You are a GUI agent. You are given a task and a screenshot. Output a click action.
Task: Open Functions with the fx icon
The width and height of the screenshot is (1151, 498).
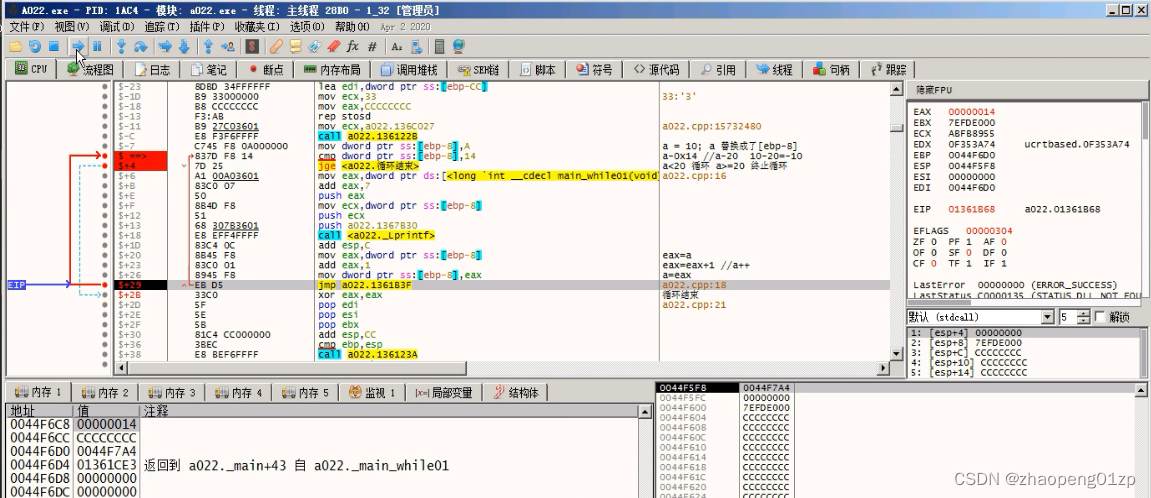pyautogui.click(x=352, y=46)
